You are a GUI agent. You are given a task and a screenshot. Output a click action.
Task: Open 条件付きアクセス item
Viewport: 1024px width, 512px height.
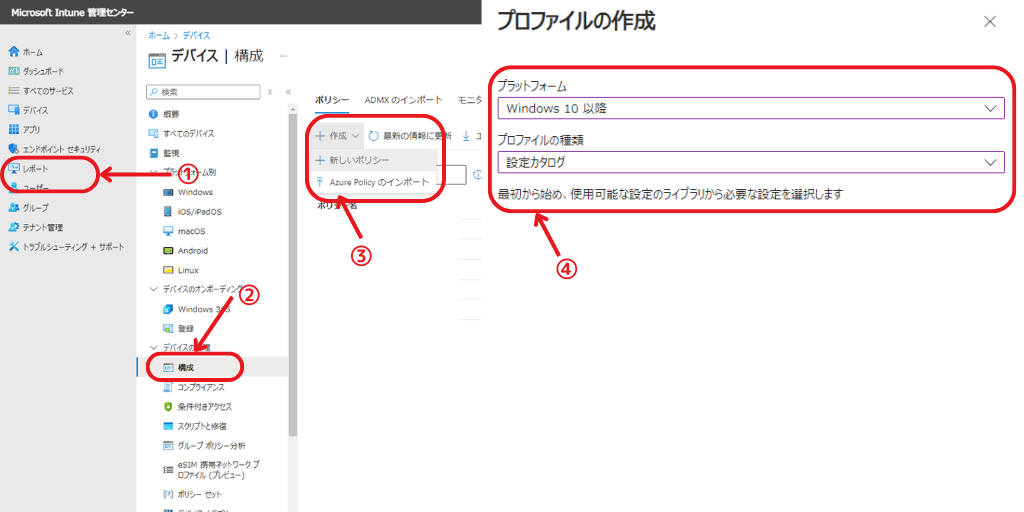197,406
